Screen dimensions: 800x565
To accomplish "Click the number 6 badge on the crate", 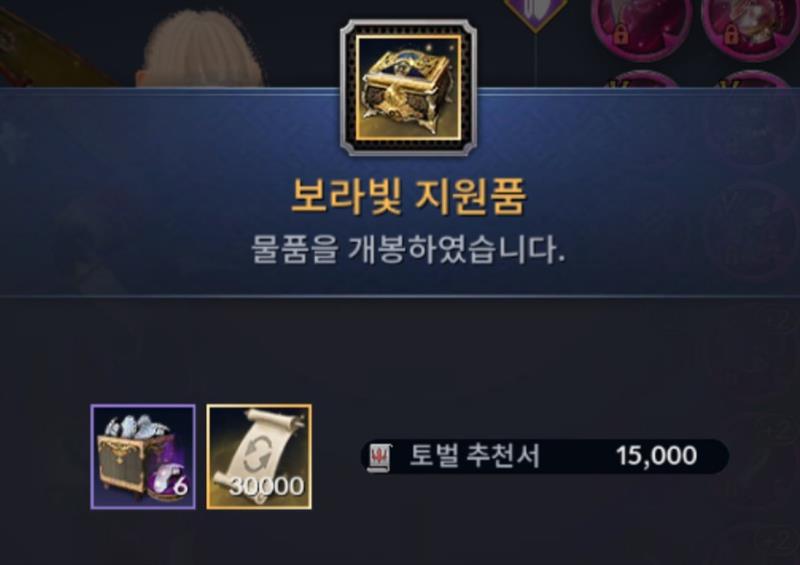I will 180,487.
